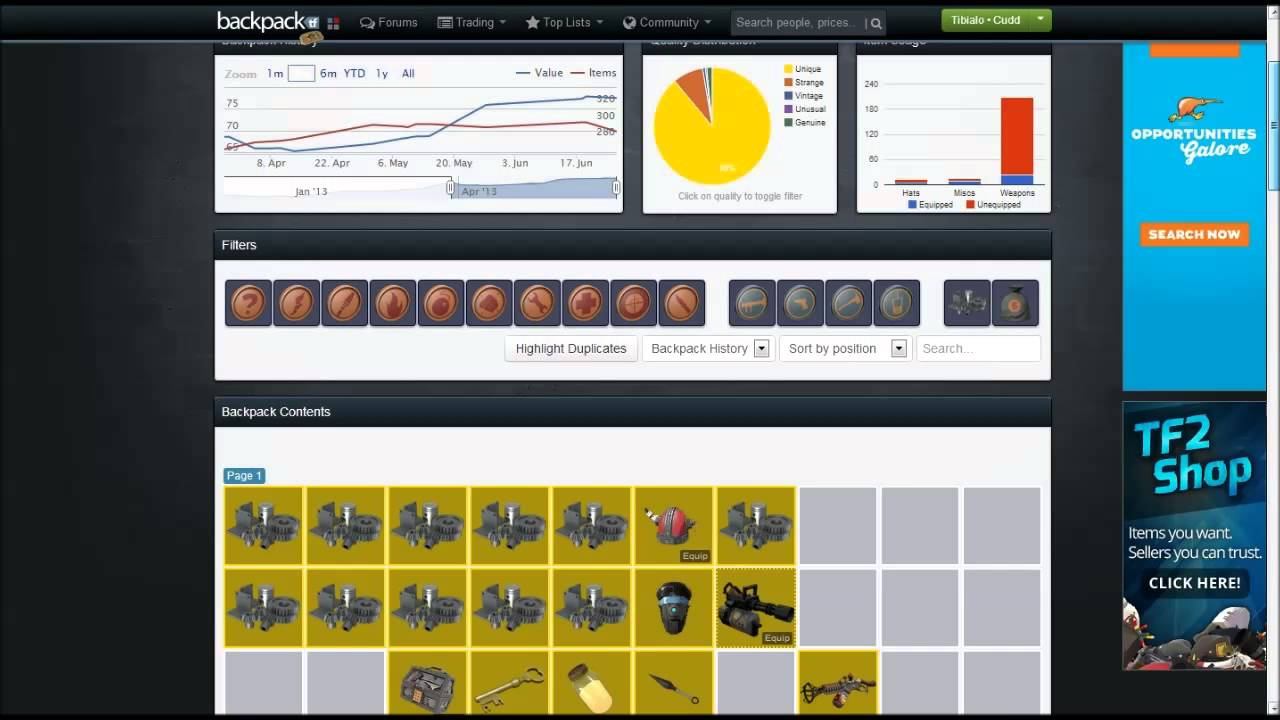Select the yellow jar item
The height and width of the screenshot is (720, 1280).
coord(592,685)
